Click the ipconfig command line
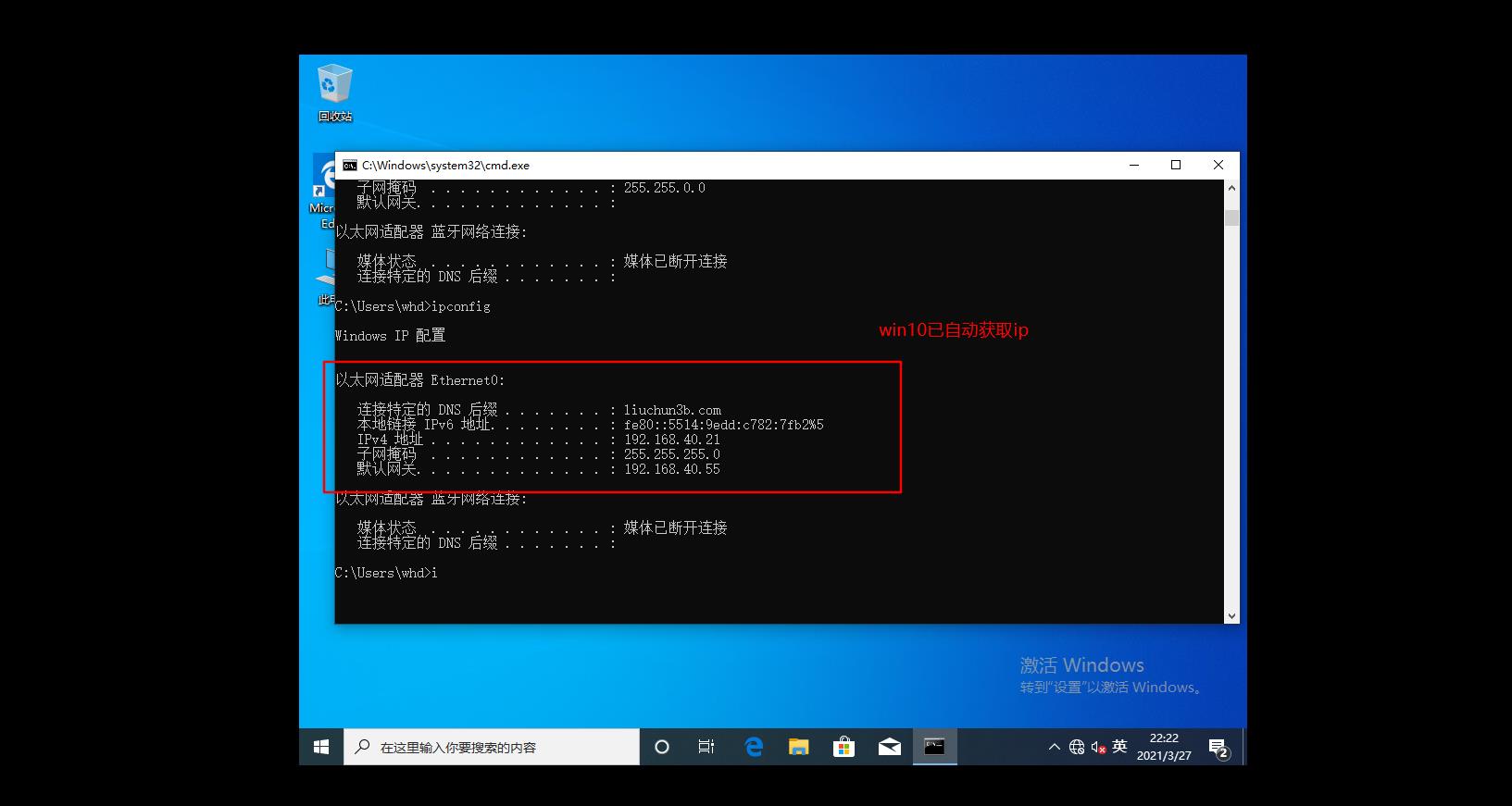This screenshot has width=1512, height=806. coord(413,306)
